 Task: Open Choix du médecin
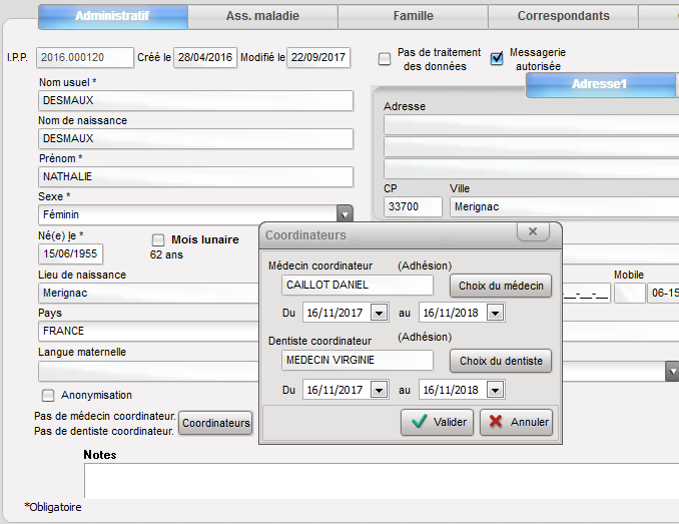tap(501, 286)
